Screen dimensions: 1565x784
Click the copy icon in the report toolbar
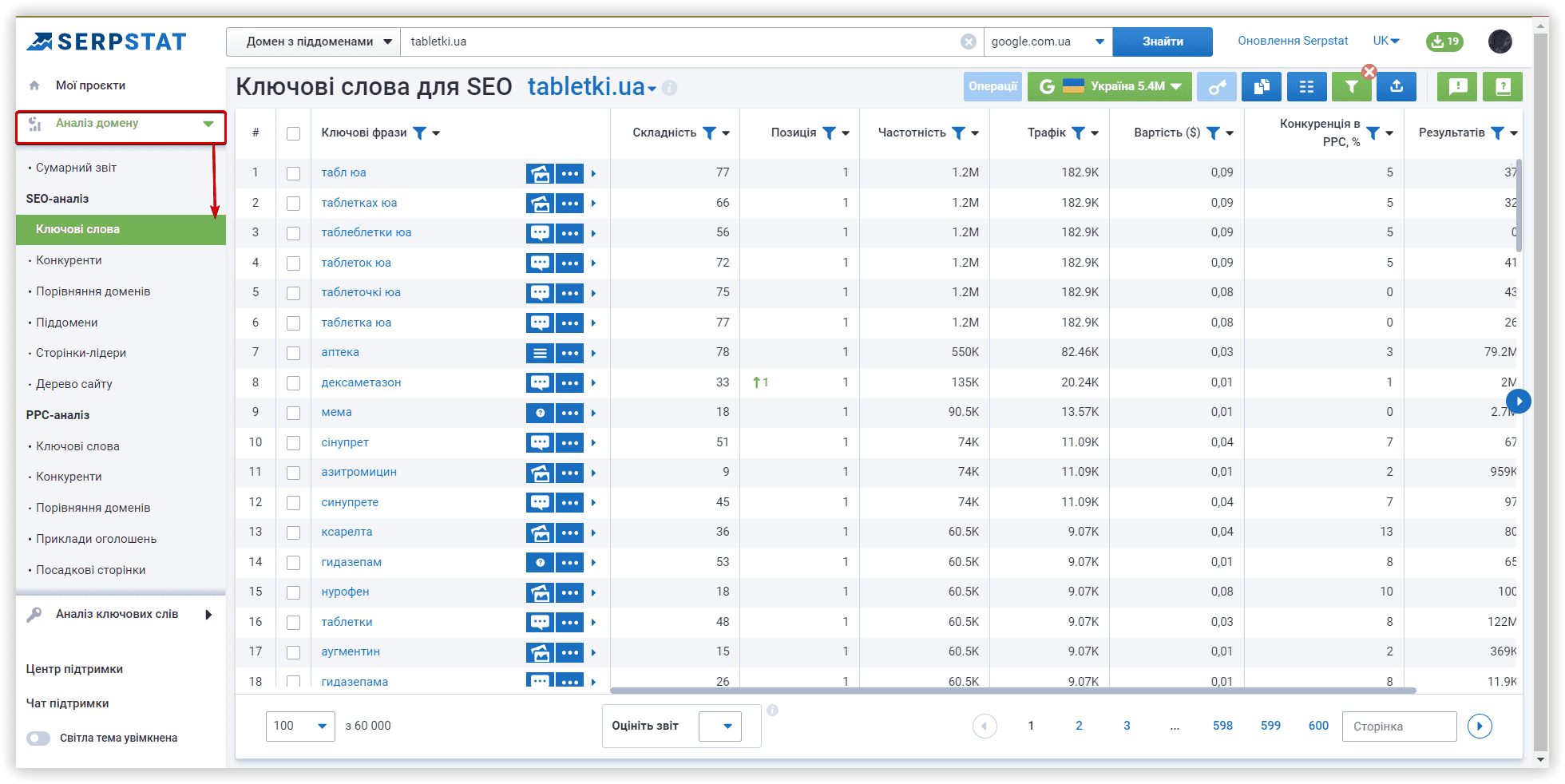coord(1262,86)
